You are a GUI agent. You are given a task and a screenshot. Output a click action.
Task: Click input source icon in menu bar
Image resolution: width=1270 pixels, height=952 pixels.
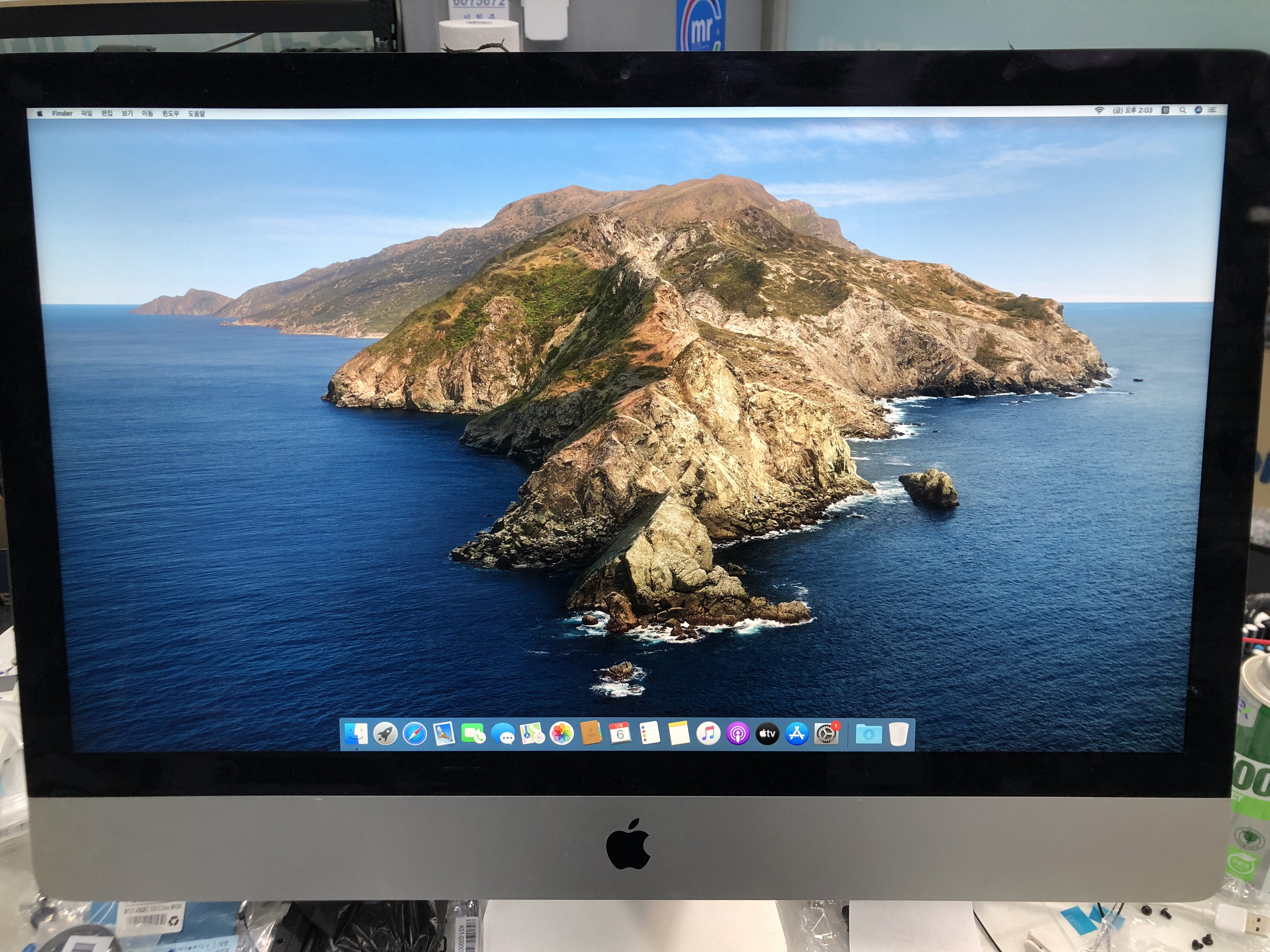point(1165,110)
